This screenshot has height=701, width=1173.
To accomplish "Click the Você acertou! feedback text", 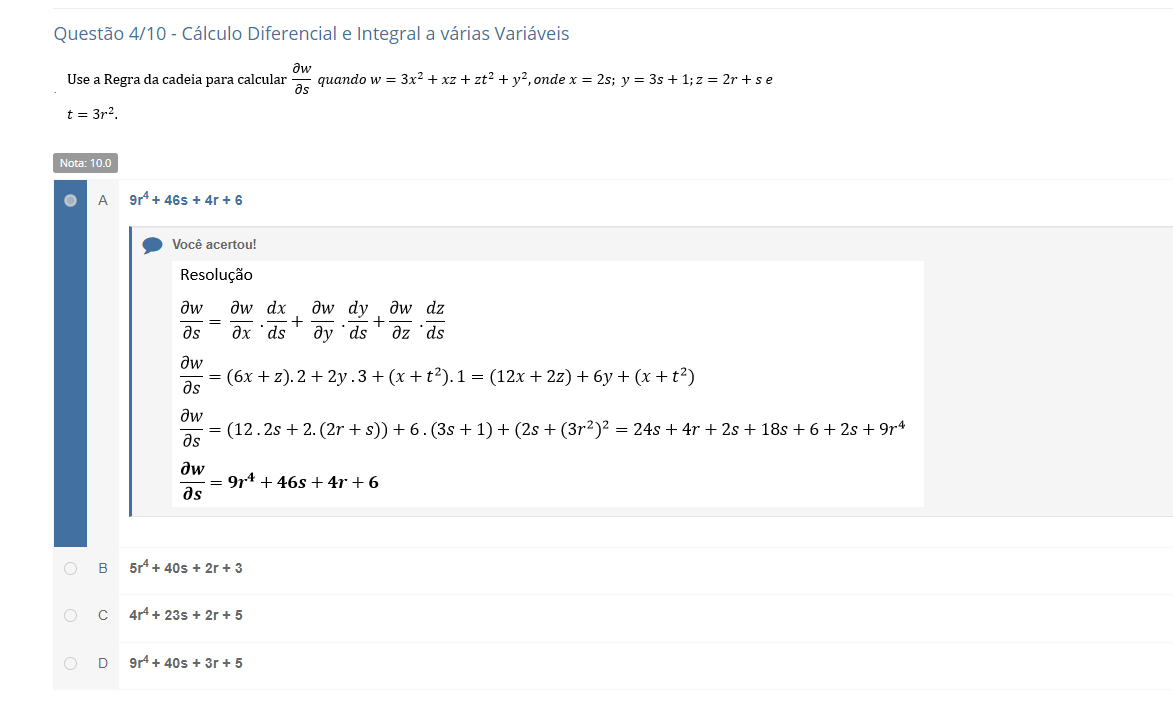I will [x=214, y=245].
